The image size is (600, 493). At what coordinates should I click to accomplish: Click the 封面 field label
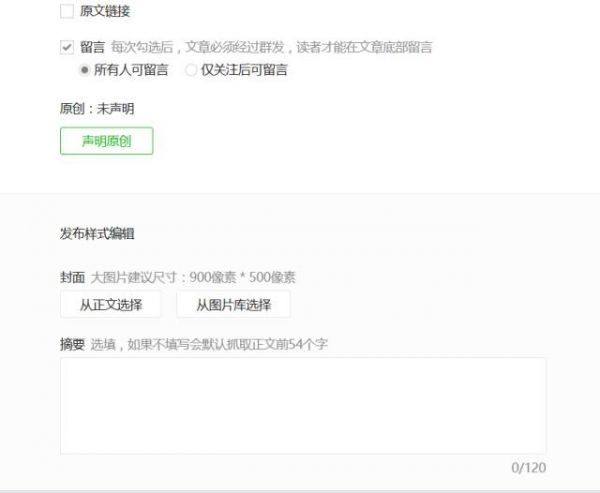coord(72,277)
